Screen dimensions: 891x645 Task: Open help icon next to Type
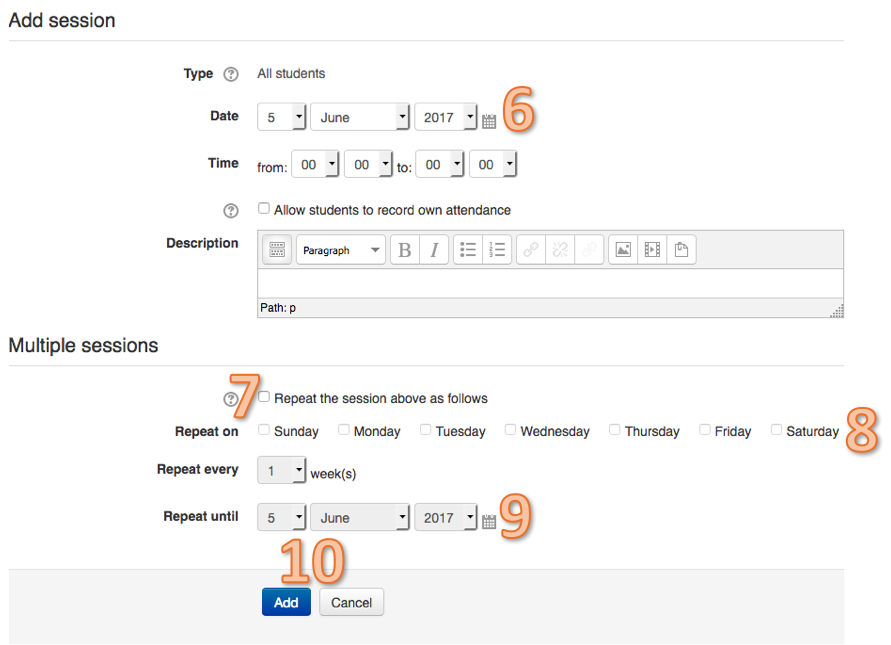coord(231,74)
